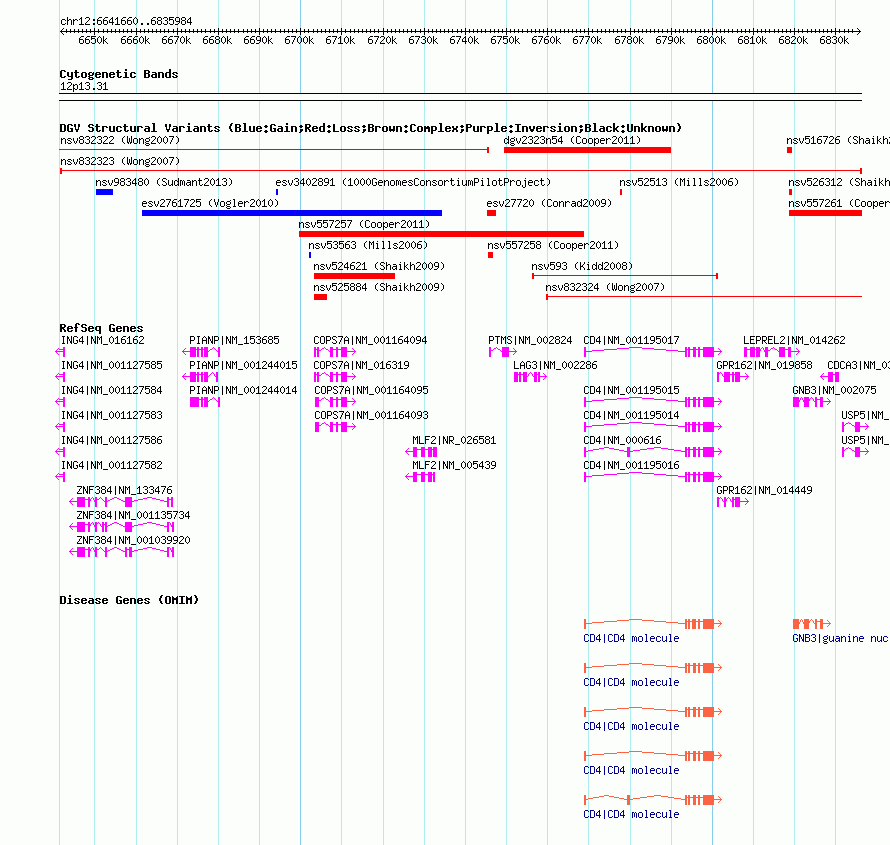Click the 12p13.31 cytogenetic band label
The height and width of the screenshot is (845, 890).
[84, 86]
